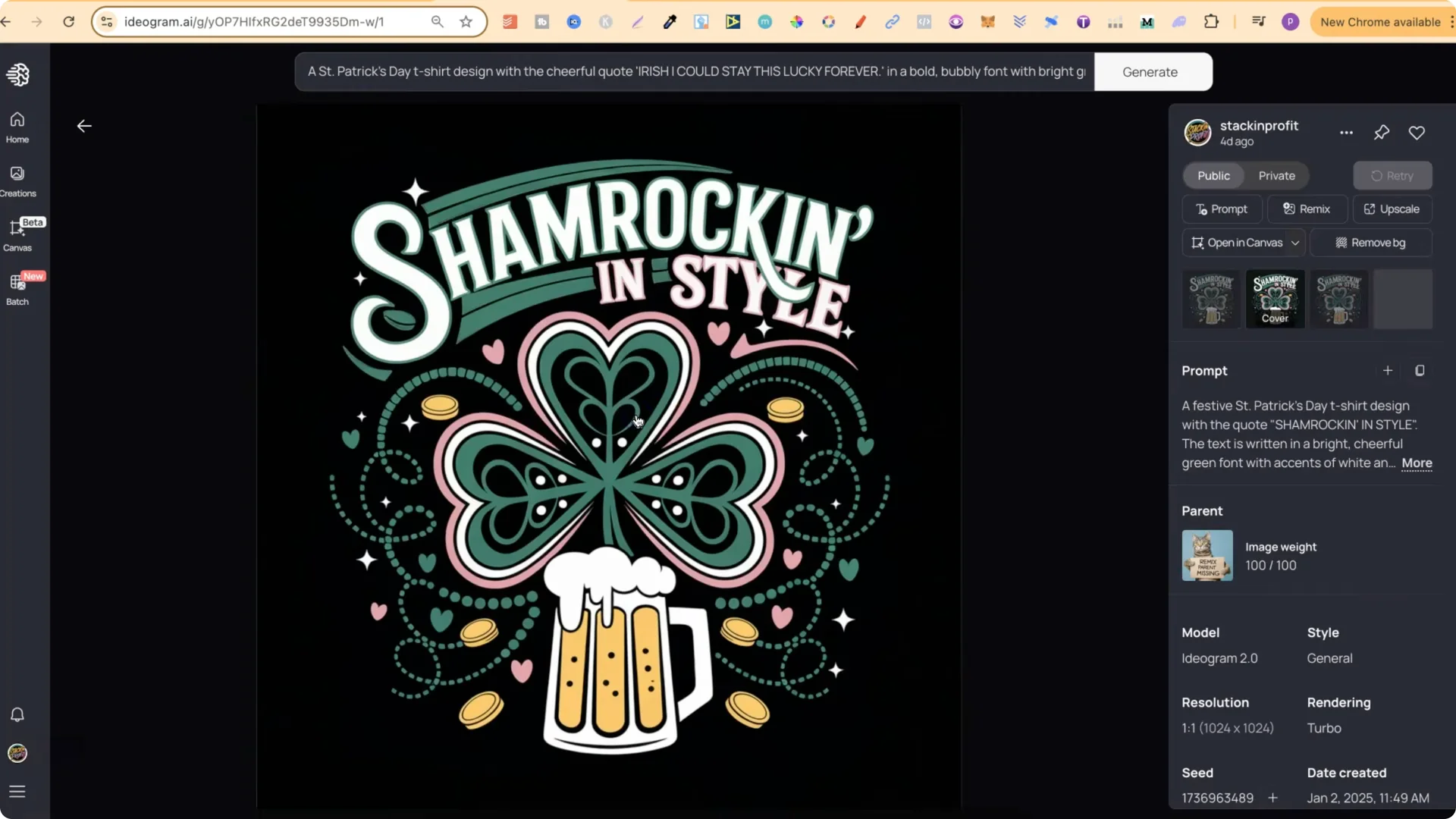Screen dimensions: 1456x819
Task: Expand the Open in Canvas dropdown
Action: click(x=1297, y=243)
